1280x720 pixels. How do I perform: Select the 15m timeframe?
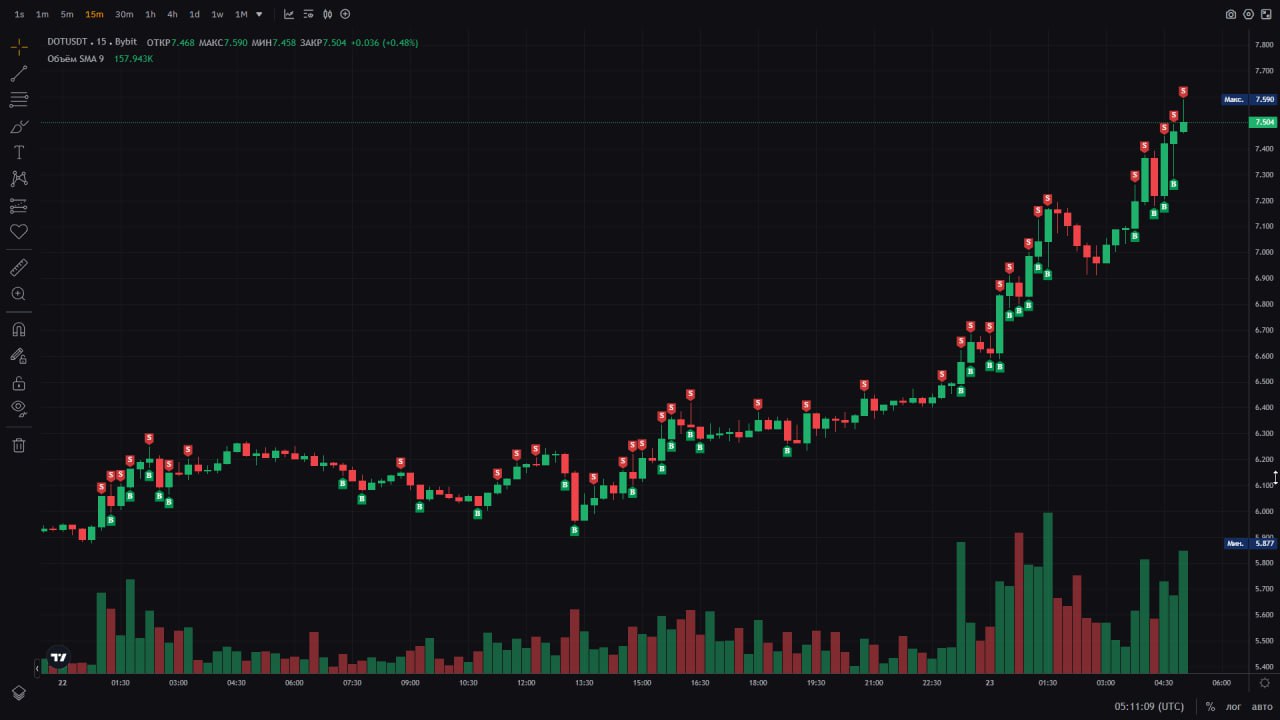[x=94, y=14]
